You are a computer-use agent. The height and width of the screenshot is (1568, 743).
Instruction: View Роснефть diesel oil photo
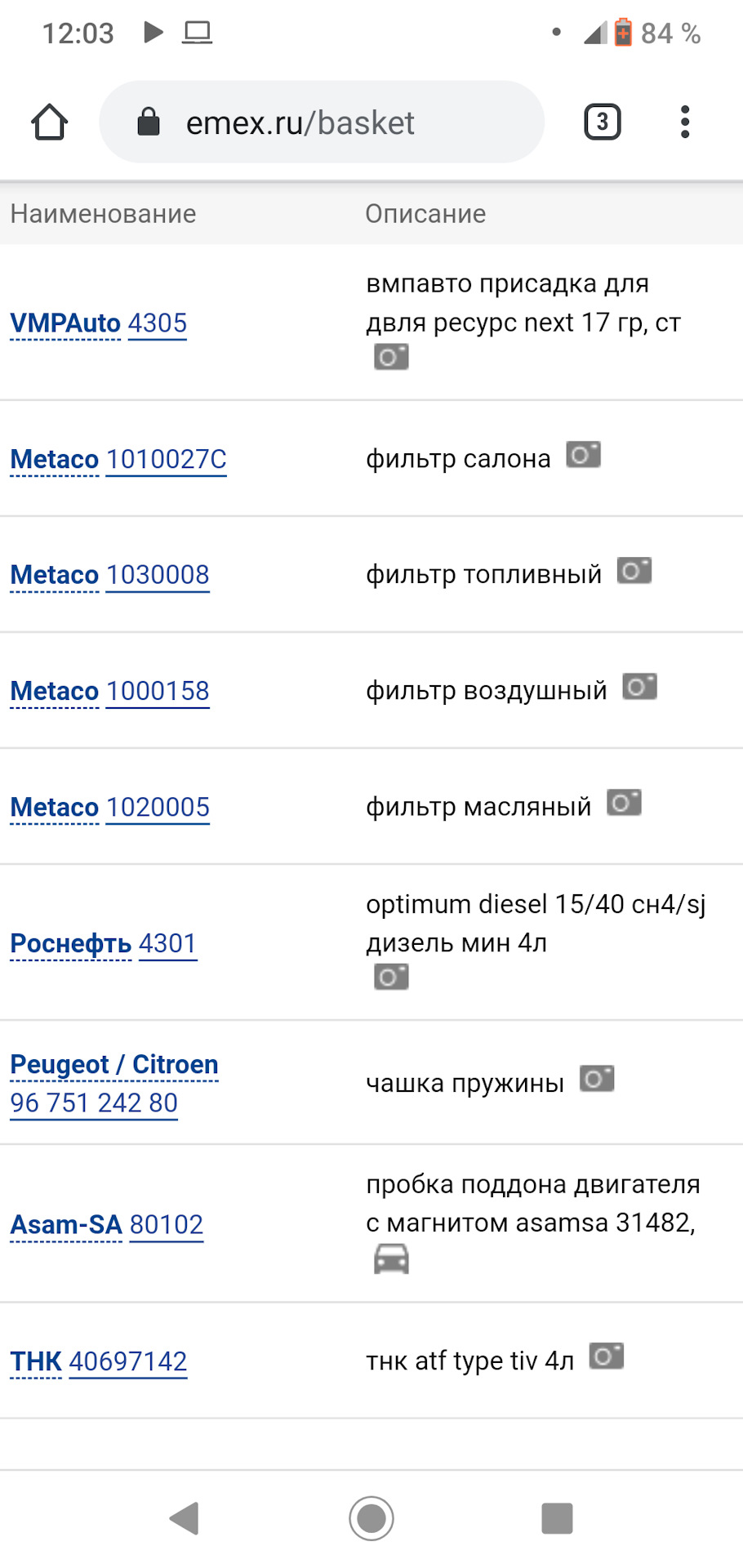[x=392, y=977]
